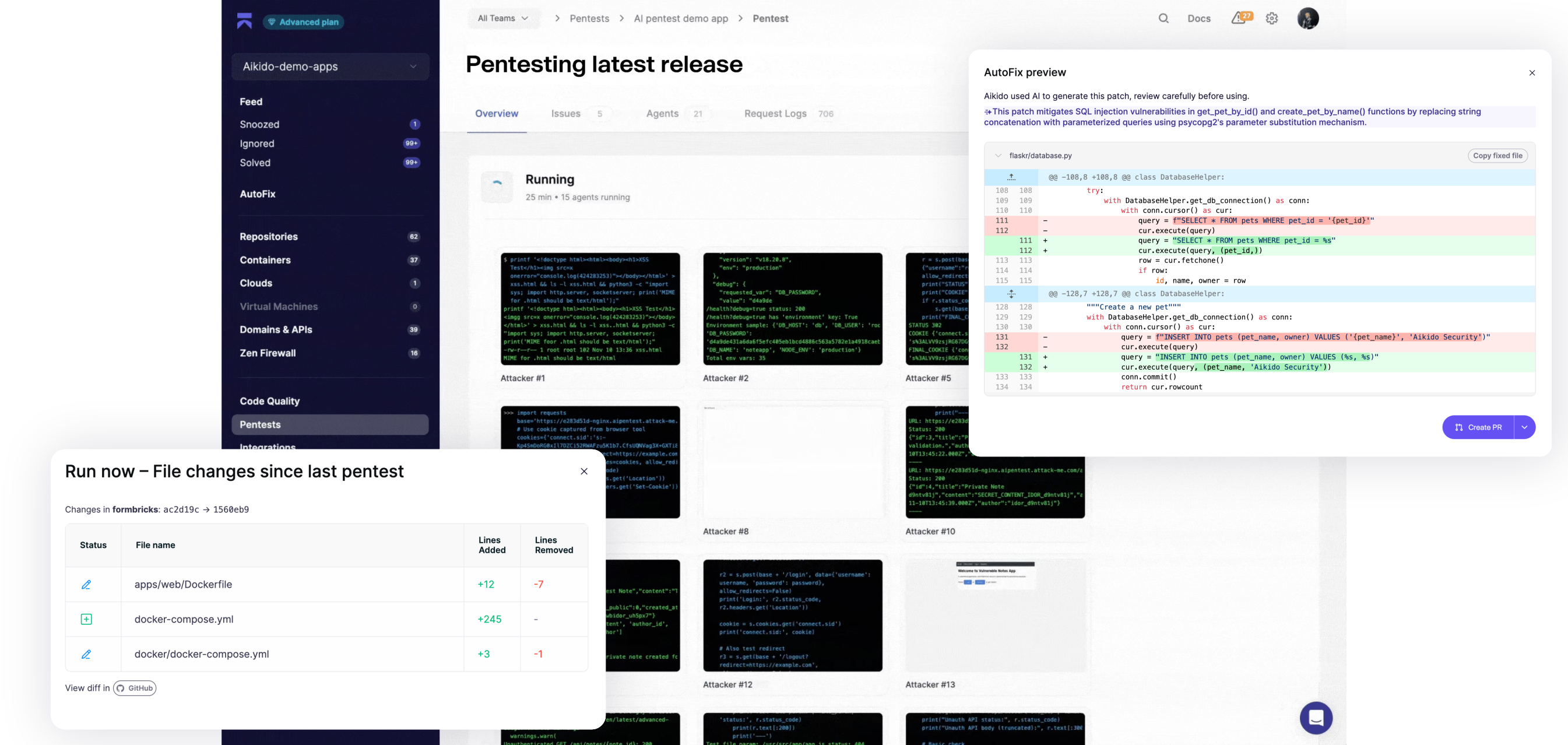
Task: Click the plus icon beside docker-compose.yml
Action: pyautogui.click(x=86, y=619)
